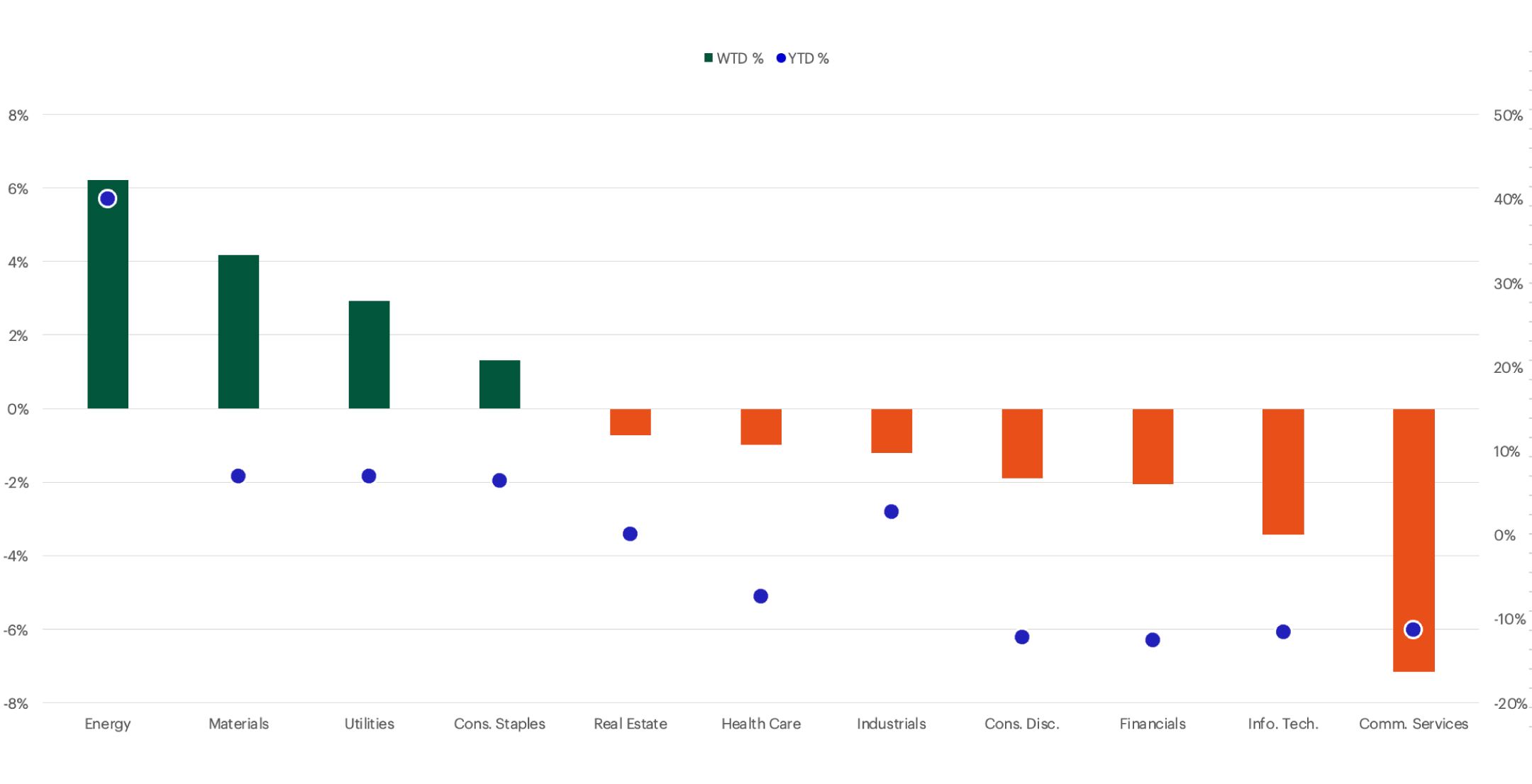This screenshot has width=1532, height=784.
Task: Click the blue YTD % legend marker
Action: pyautogui.click(x=780, y=58)
